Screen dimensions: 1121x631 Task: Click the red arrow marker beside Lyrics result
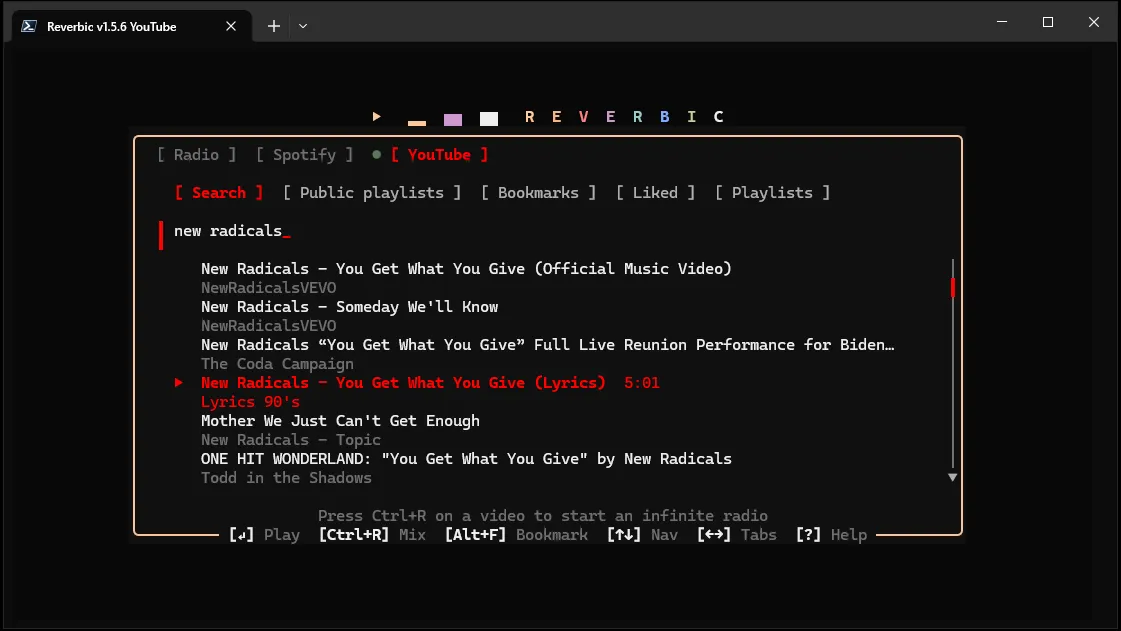pyautogui.click(x=179, y=382)
